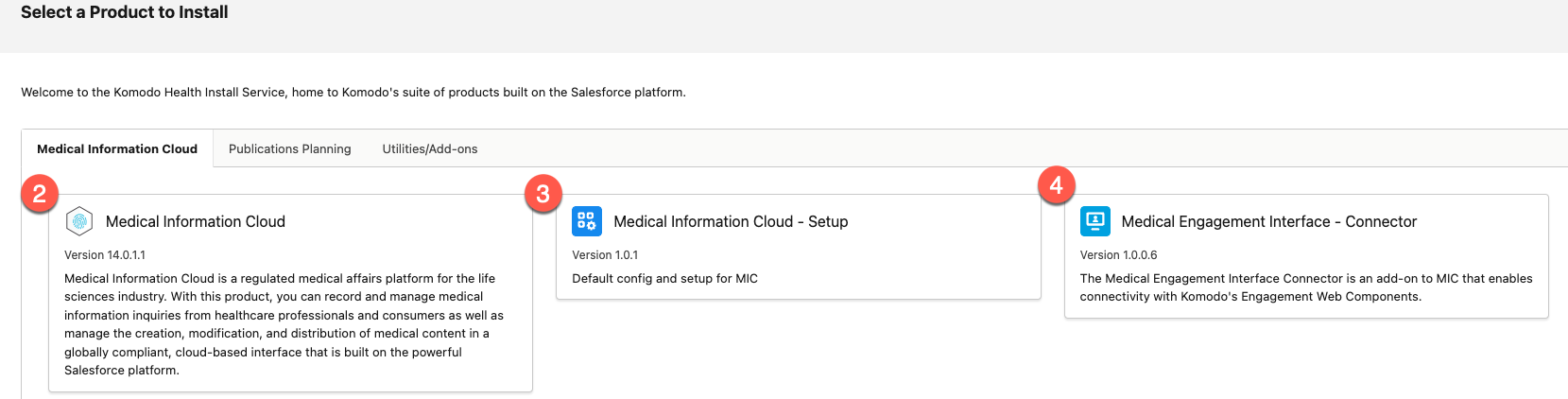Screen dimensions: 1568x399
Task: Click the Medical Information Cloud description paragraph
Action: [x=284, y=324]
